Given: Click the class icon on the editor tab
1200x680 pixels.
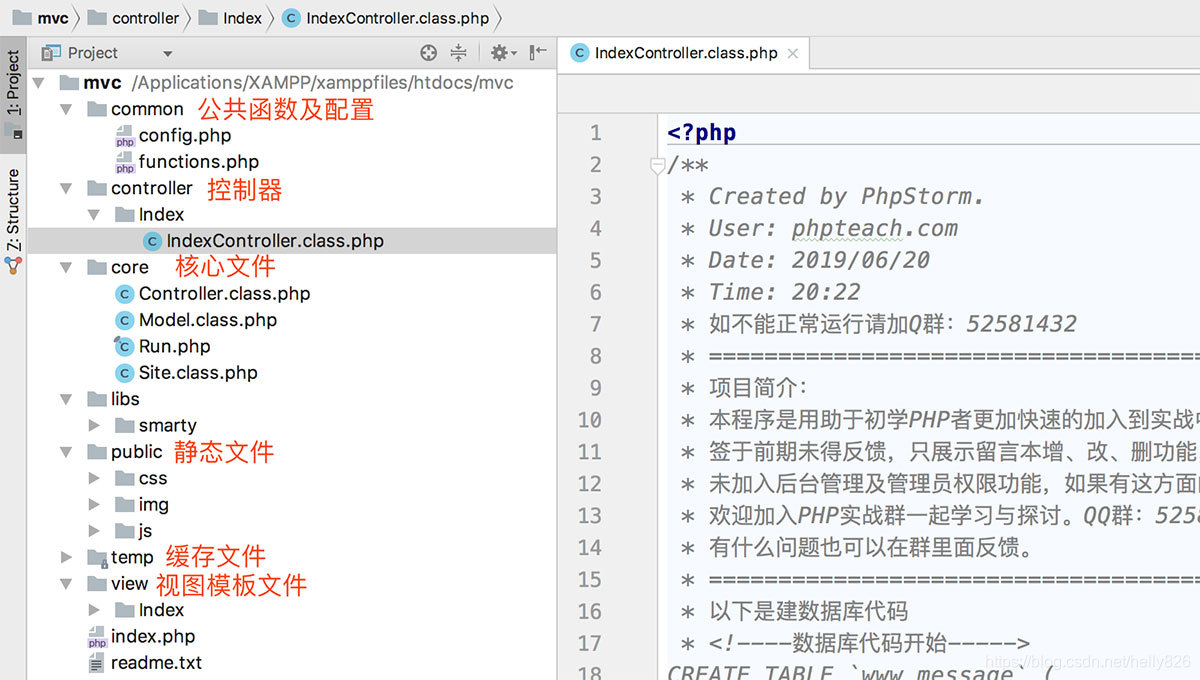Looking at the screenshot, I should pos(580,53).
